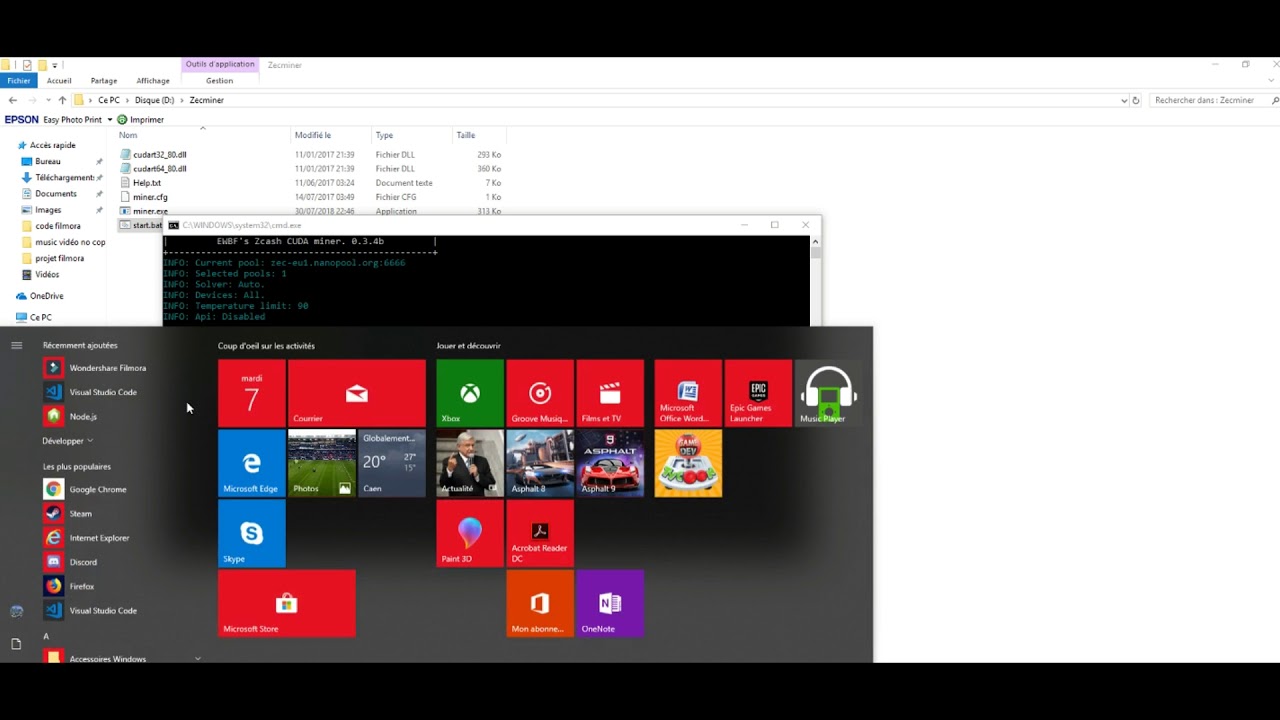Open Firefox from the Start list
The image size is (1280, 720).
pos(69,586)
